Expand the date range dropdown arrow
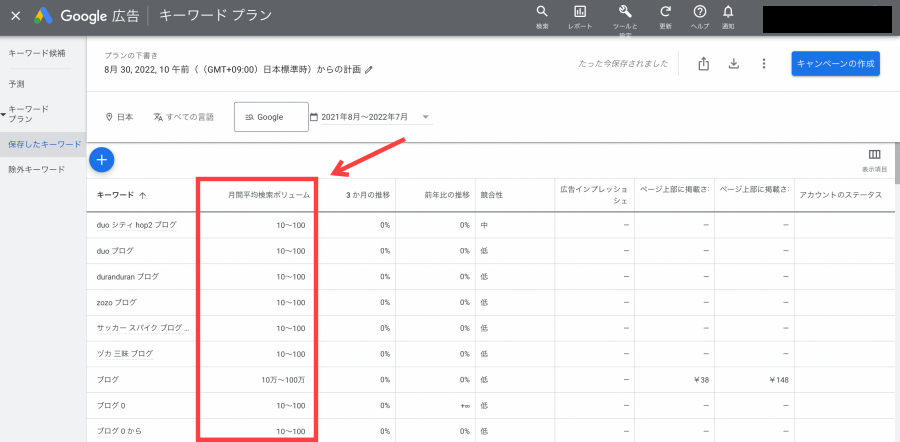The image size is (900, 442). pos(426,117)
